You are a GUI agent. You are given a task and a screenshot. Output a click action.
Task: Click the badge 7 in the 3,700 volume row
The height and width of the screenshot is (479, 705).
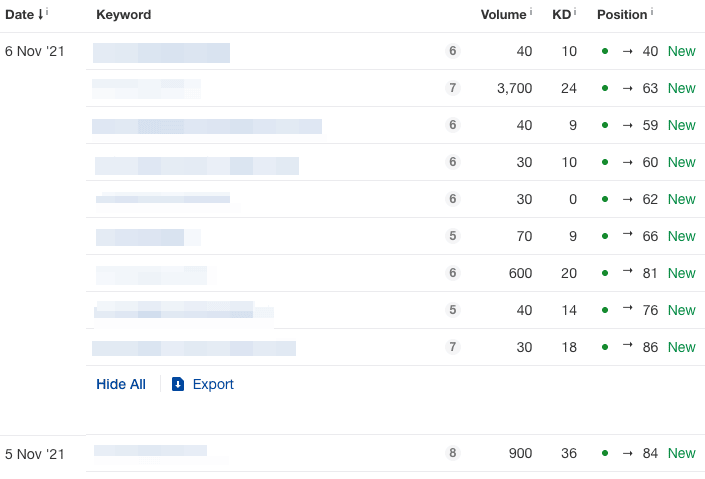click(x=452, y=88)
